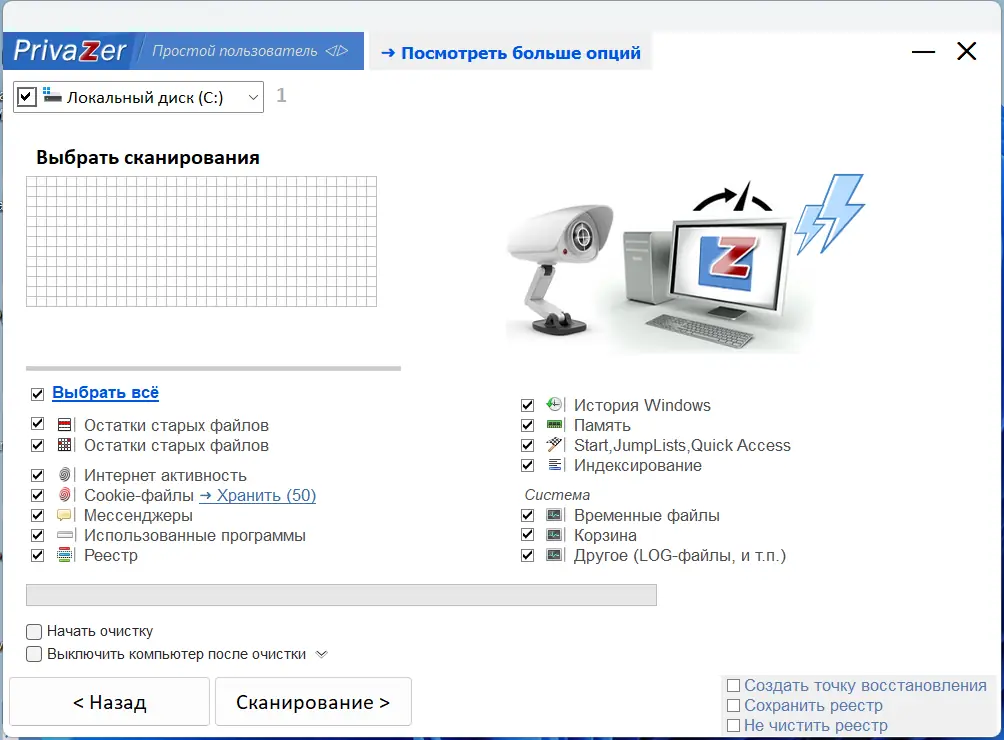
Task: Click the memory chip icon beside Память
Action: (554, 424)
